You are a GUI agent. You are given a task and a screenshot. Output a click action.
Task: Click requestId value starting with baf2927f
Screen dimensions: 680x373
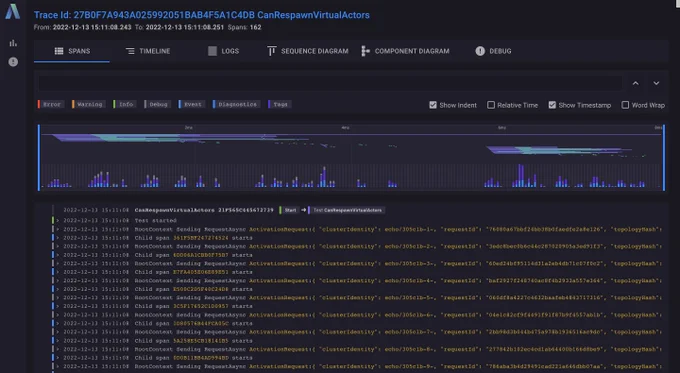546,281
